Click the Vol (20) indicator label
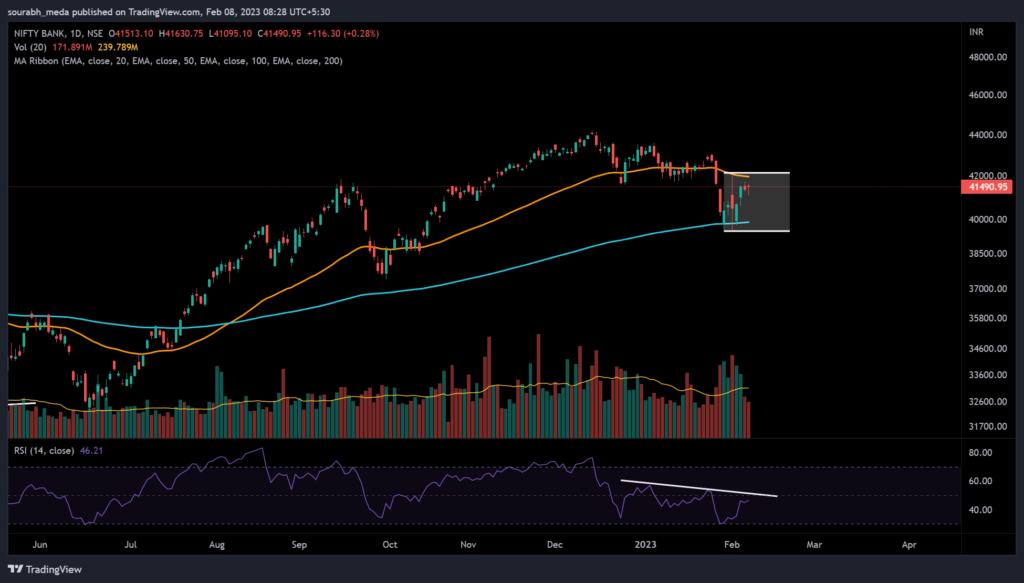The image size is (1024, 583). pos(30,47)
